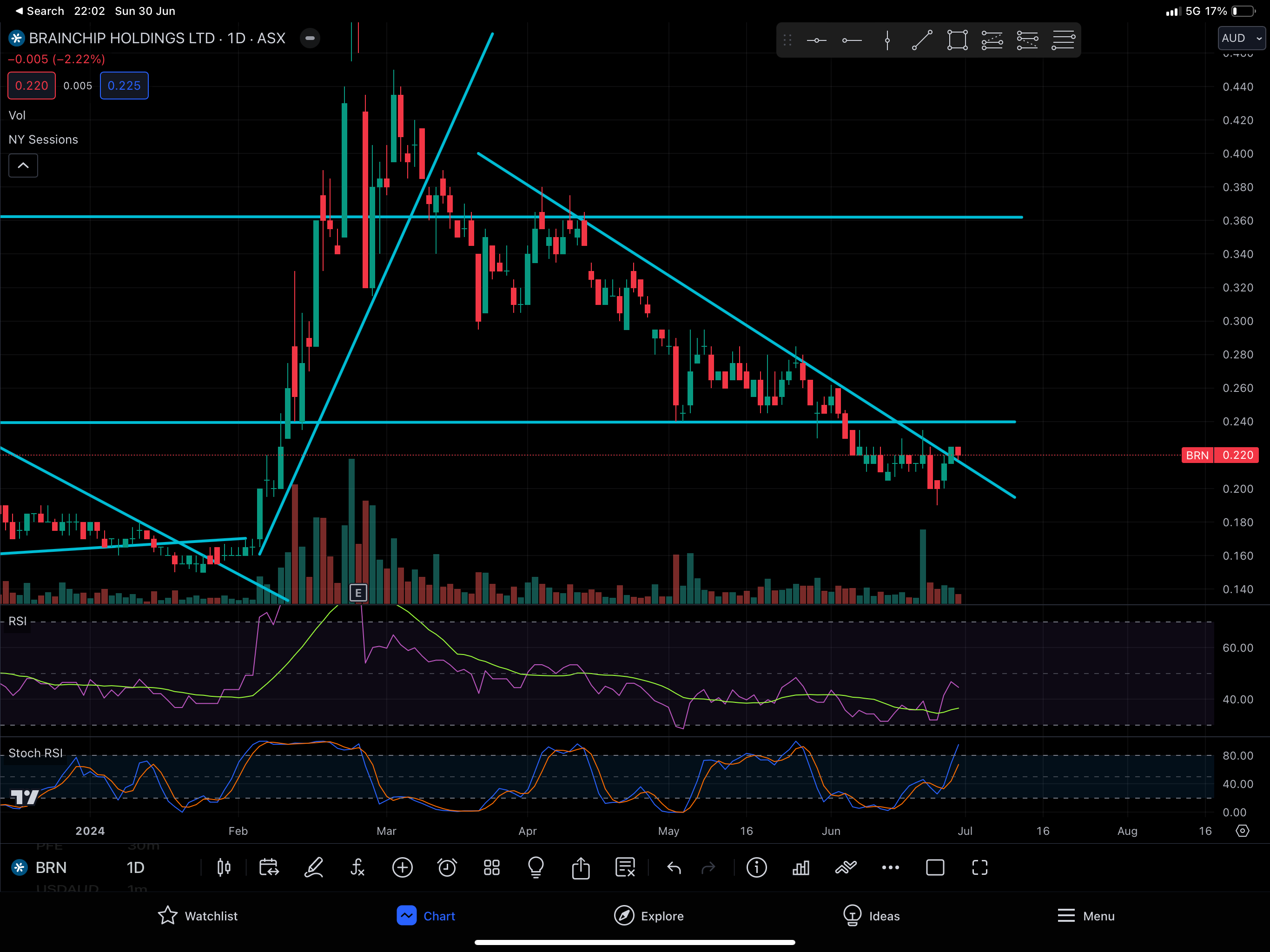Open the zigzag lines icon in toolbar
The image size is (1270, 952).
coord(846,867)
